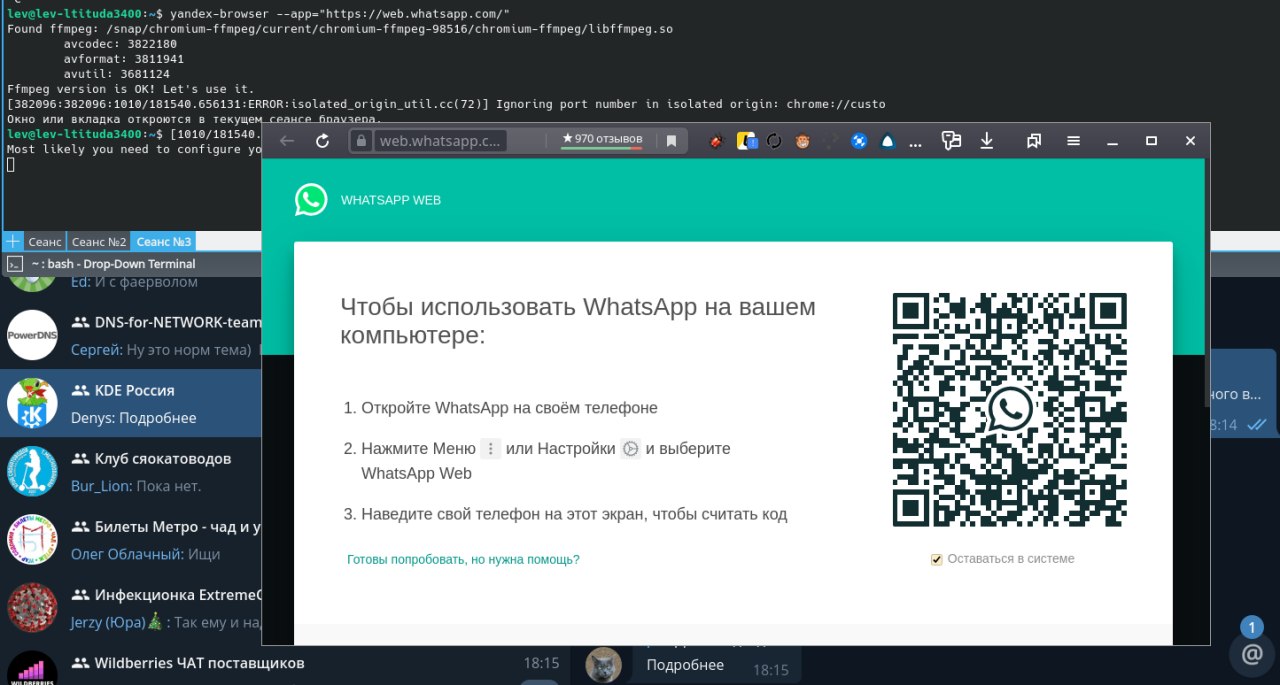Image resolution: width=1280 pixels, height=685 pixels.
Task: Open the KDE Россия chat in Telegram
Action: coord(131,403)
